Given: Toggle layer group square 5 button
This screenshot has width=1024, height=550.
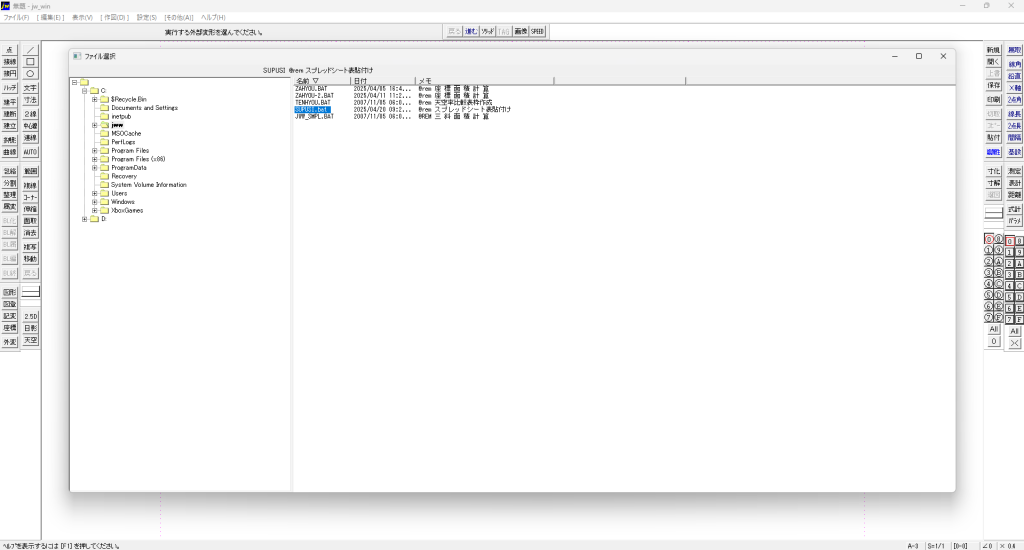Looking at the screenshot, I should click(1010, 297).
